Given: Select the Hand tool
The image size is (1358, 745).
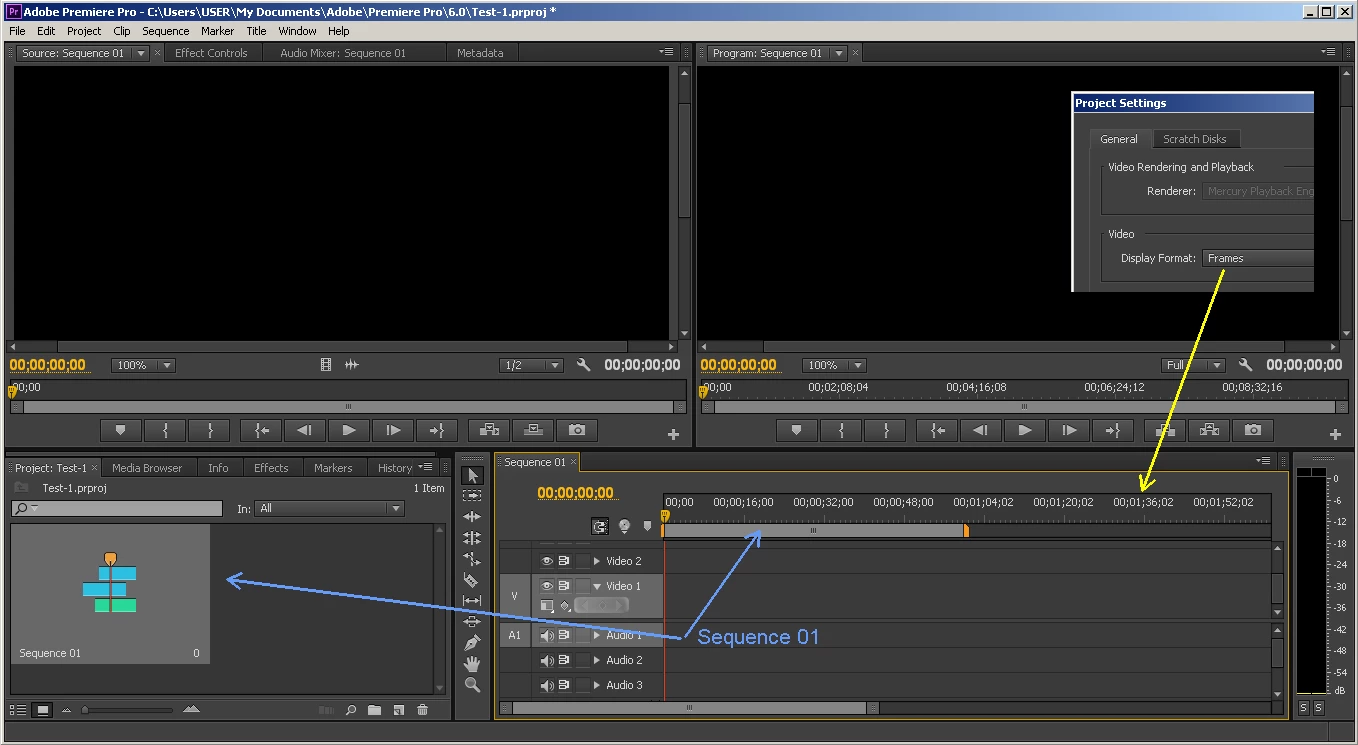Looking at the screenshot, I should point(472,664).
